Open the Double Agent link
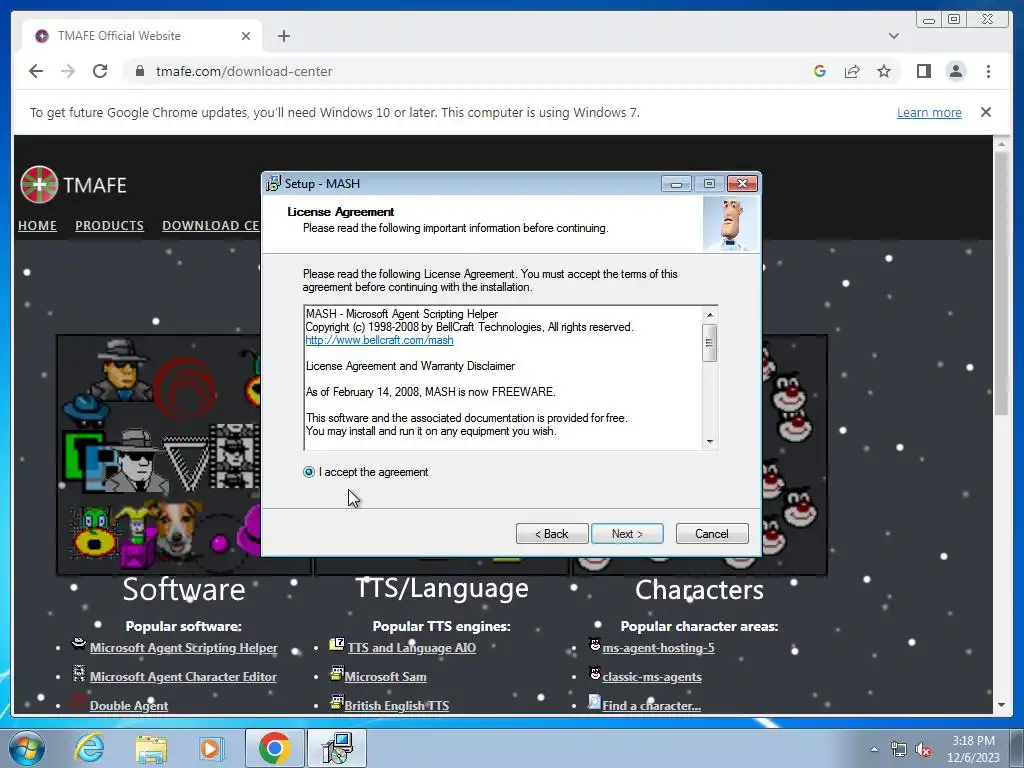 pyautogui.click(x=129, y=705)
